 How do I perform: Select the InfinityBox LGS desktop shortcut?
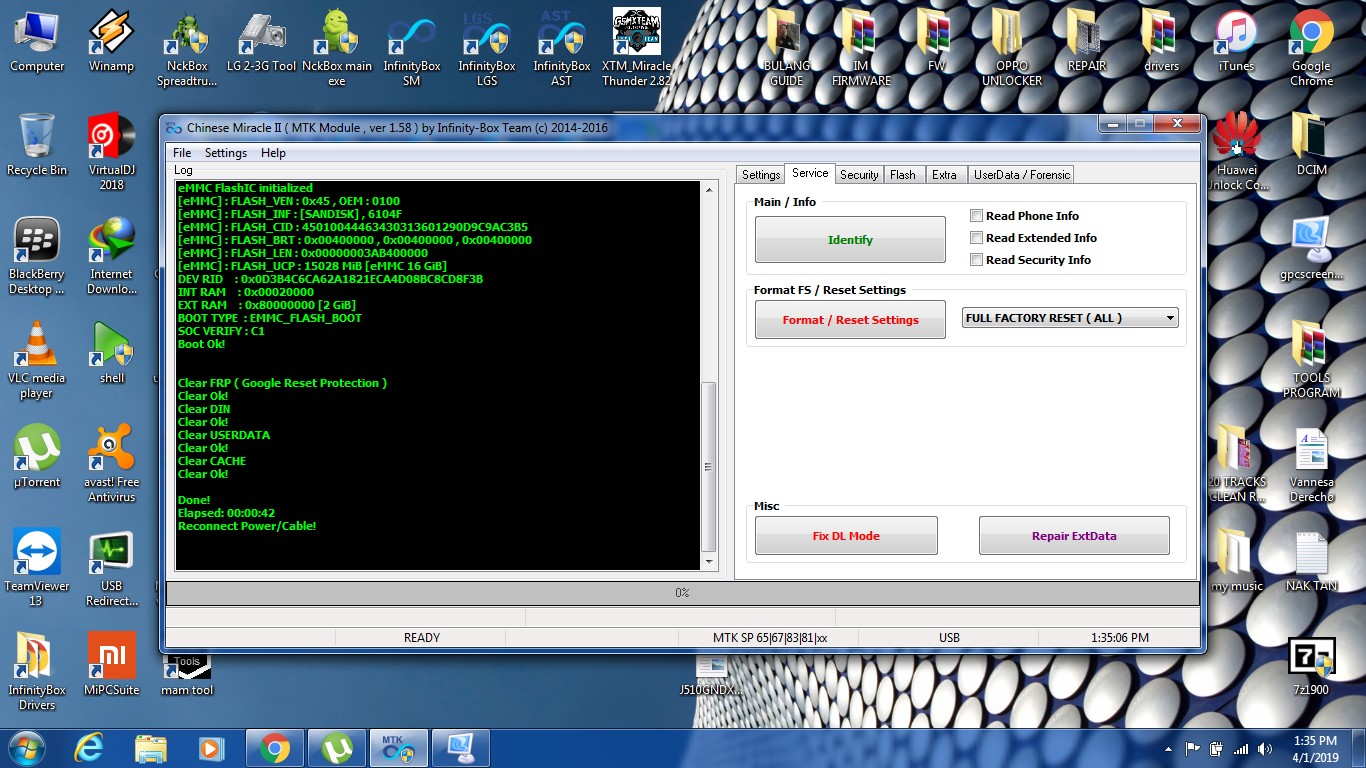[x=487, y=49]
